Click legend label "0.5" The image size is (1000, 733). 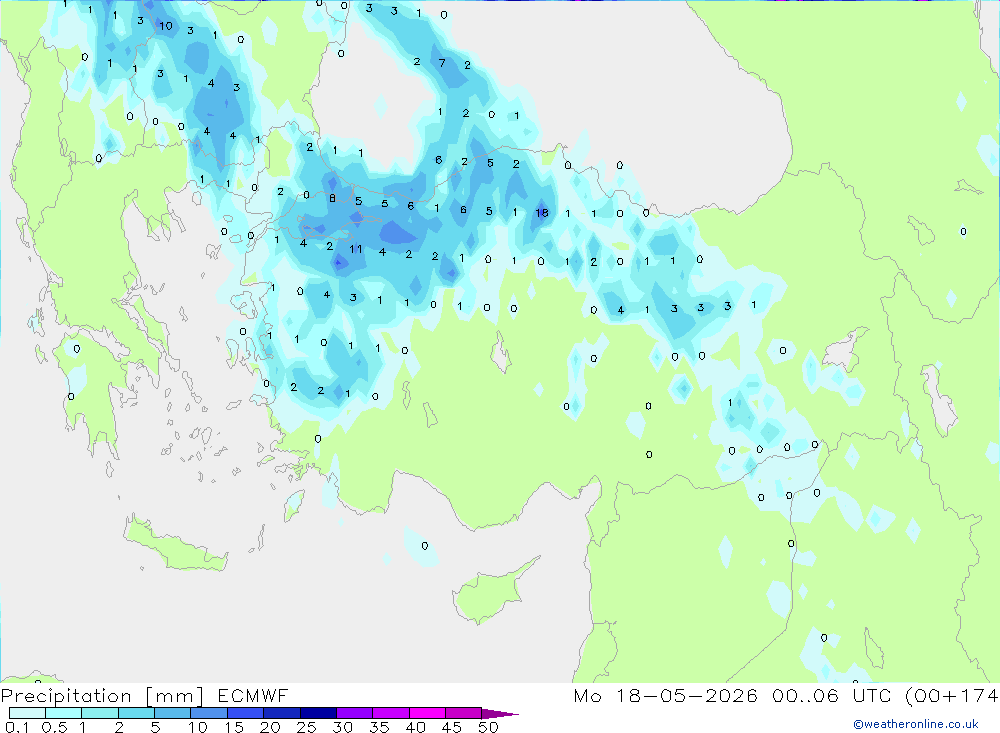pyautogui.click(x=54, y=727)
